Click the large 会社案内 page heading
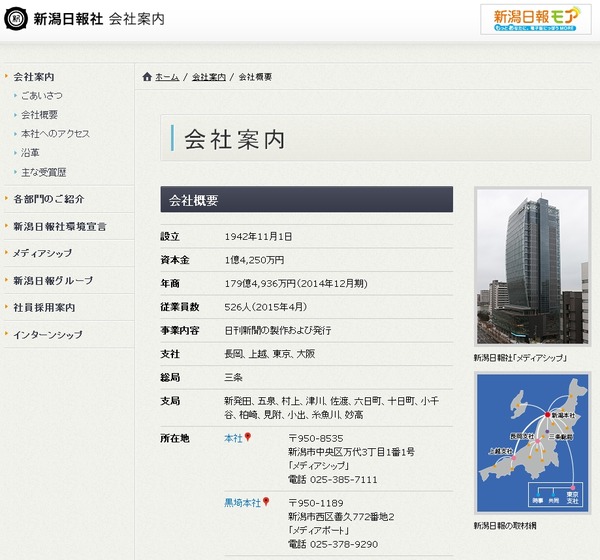Image resolution: width=600 pixels, height=560 pixels. pyautogui.click(x=235, y=139)
